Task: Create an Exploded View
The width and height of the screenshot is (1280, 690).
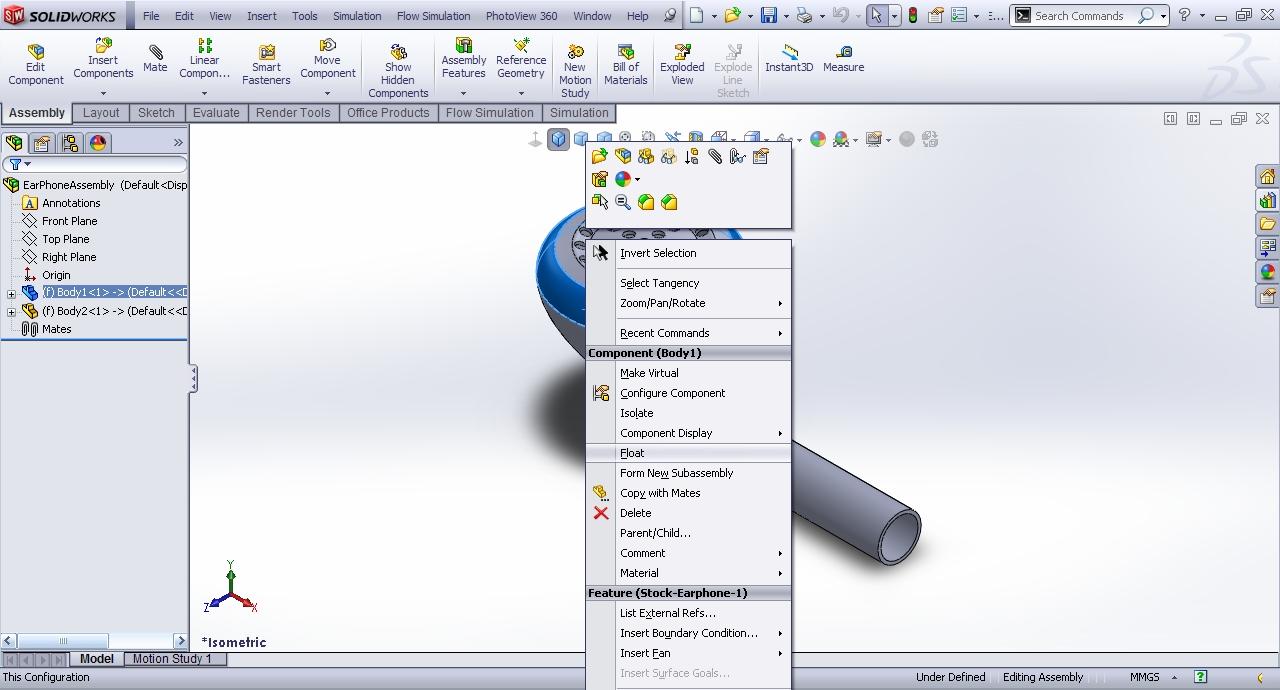Action: pos(682,65)
